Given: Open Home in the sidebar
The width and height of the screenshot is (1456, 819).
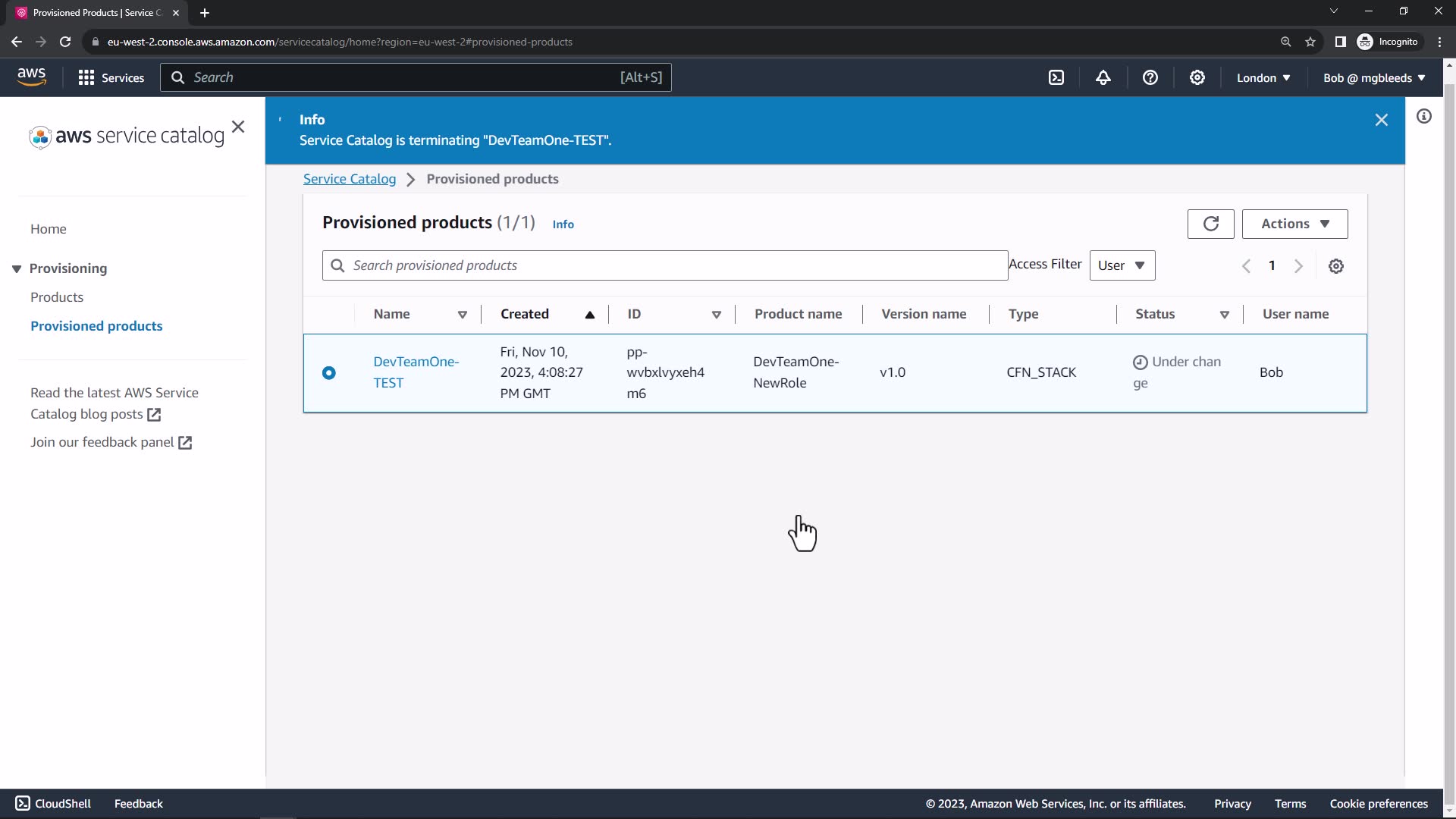Looking at the screenshot, I should click(49, 229).
